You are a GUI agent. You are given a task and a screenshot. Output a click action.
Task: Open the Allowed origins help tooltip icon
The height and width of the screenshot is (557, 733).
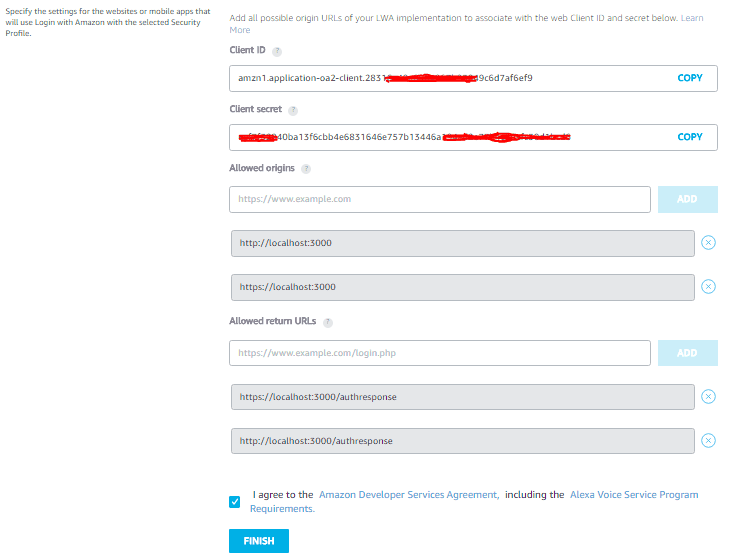(306, 169)
